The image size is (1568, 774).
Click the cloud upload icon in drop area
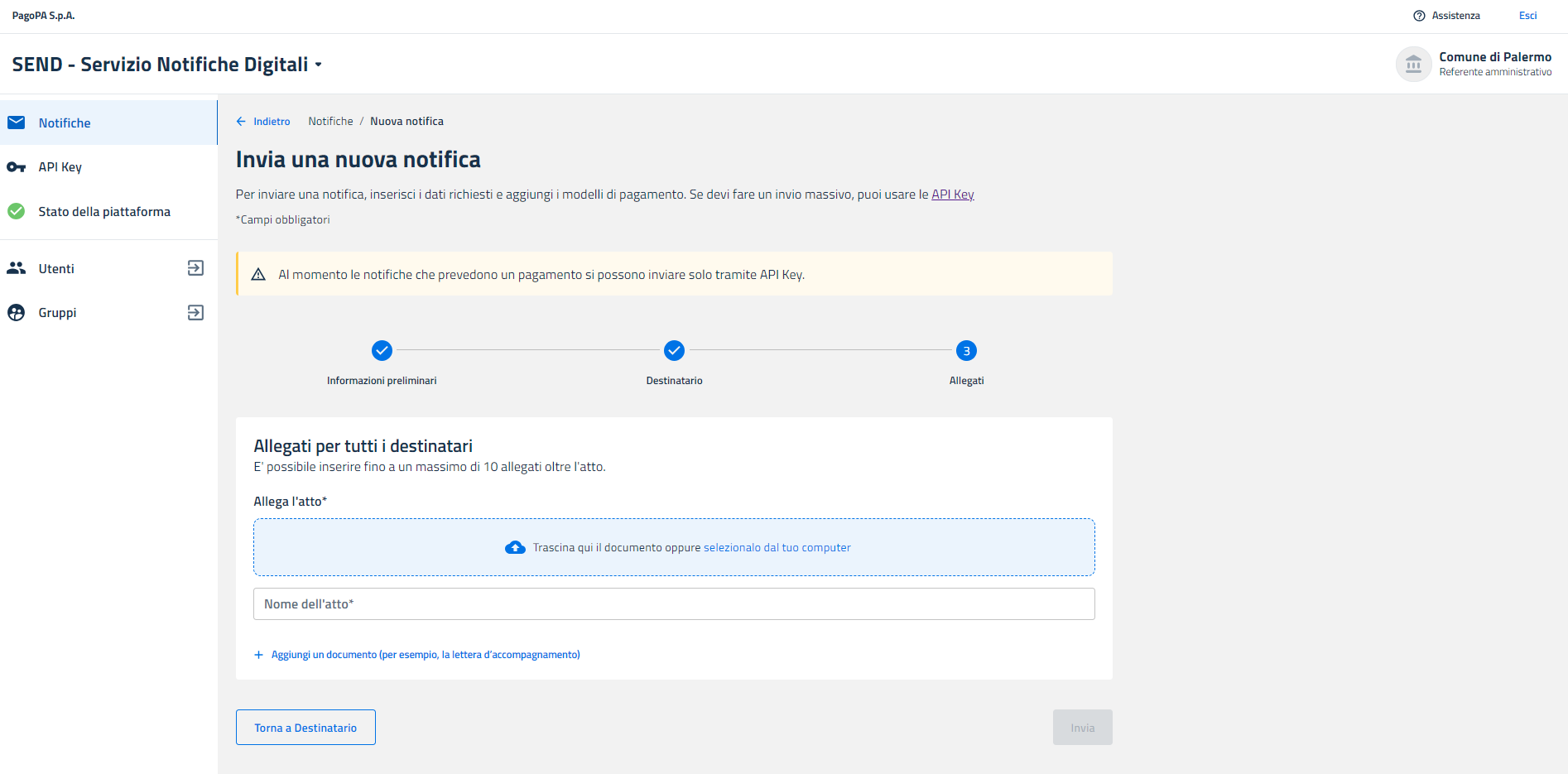[515, 547]
